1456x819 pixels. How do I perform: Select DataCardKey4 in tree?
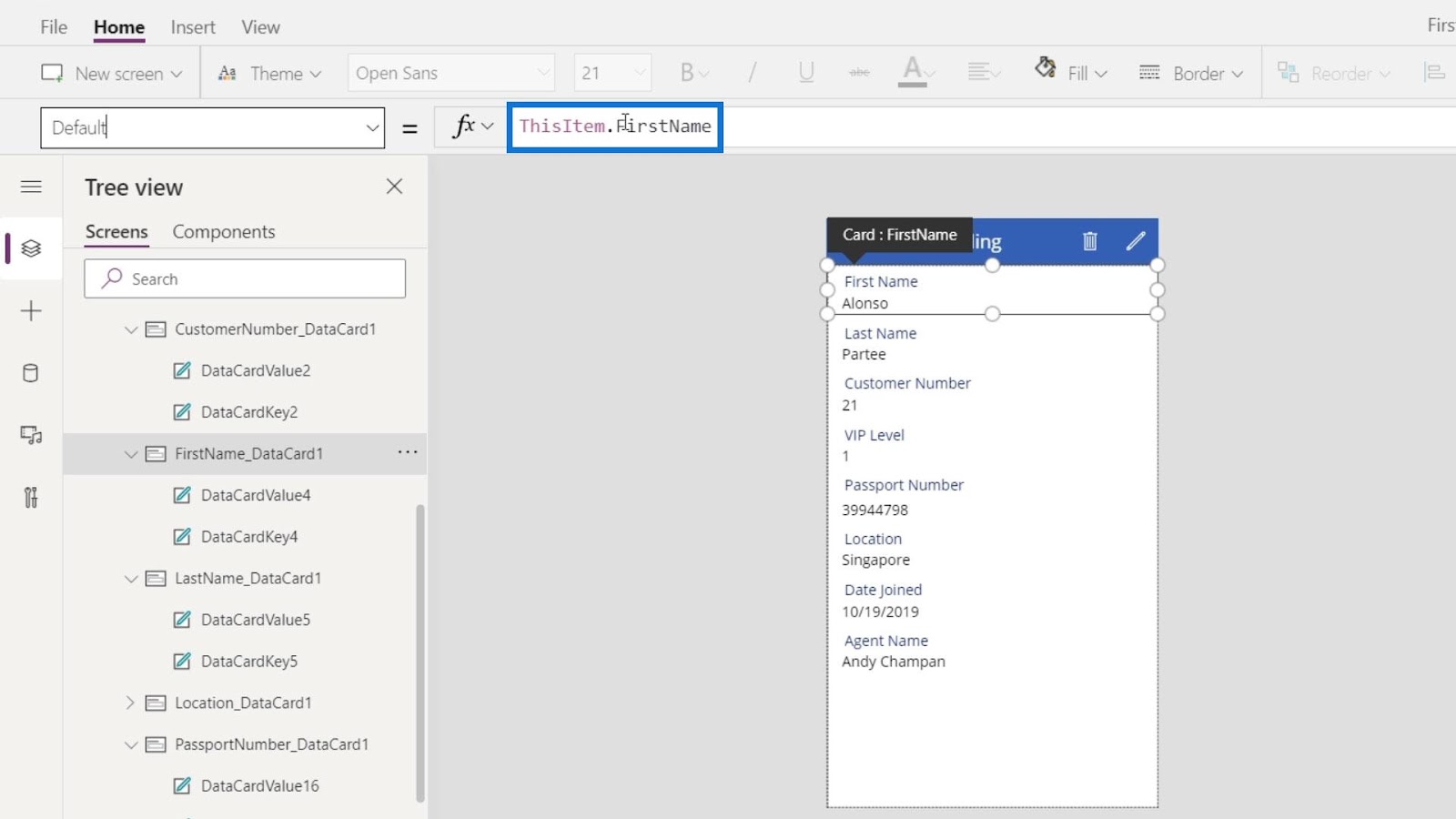[x=249, y=537]
